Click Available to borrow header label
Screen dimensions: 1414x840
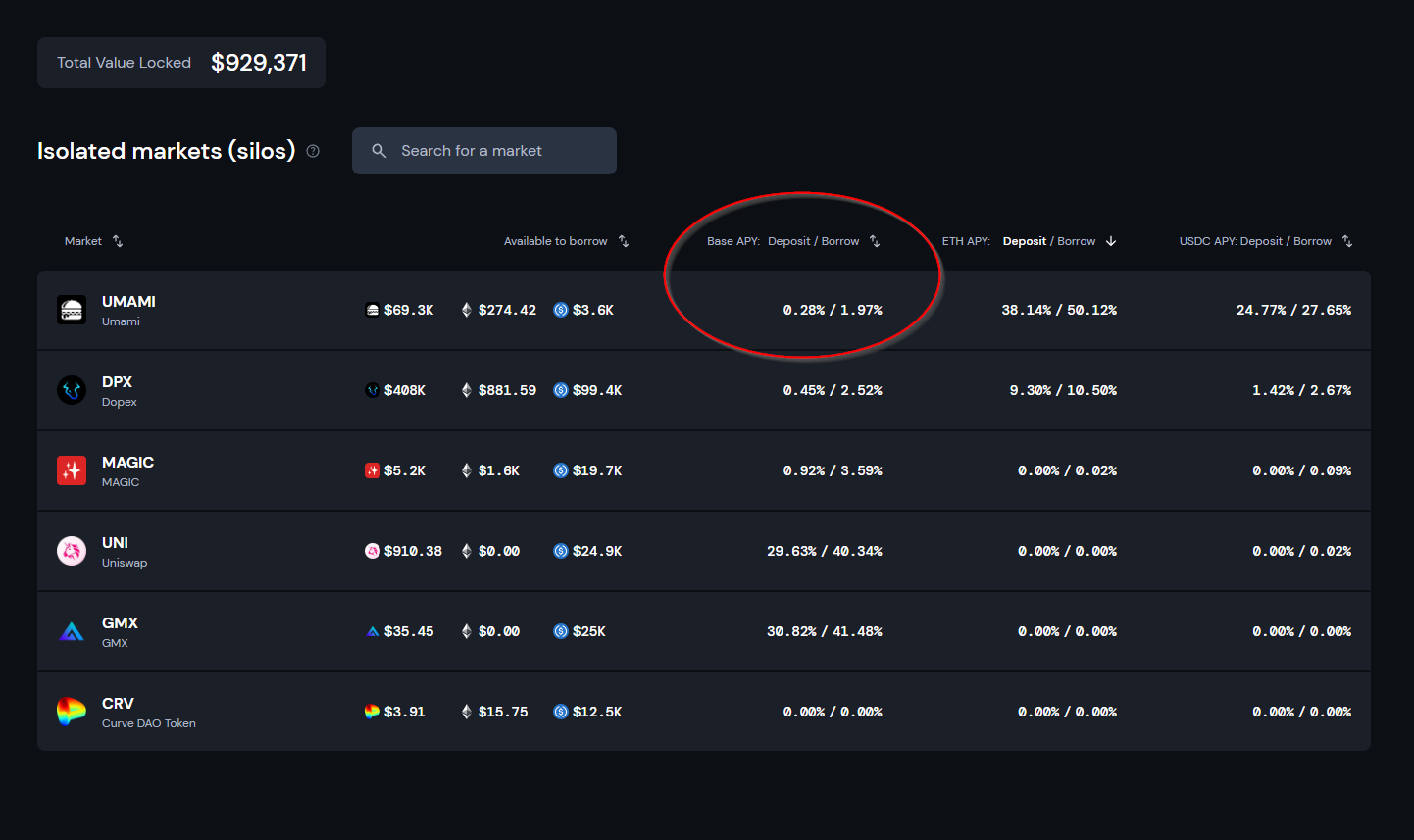(556, 241)
